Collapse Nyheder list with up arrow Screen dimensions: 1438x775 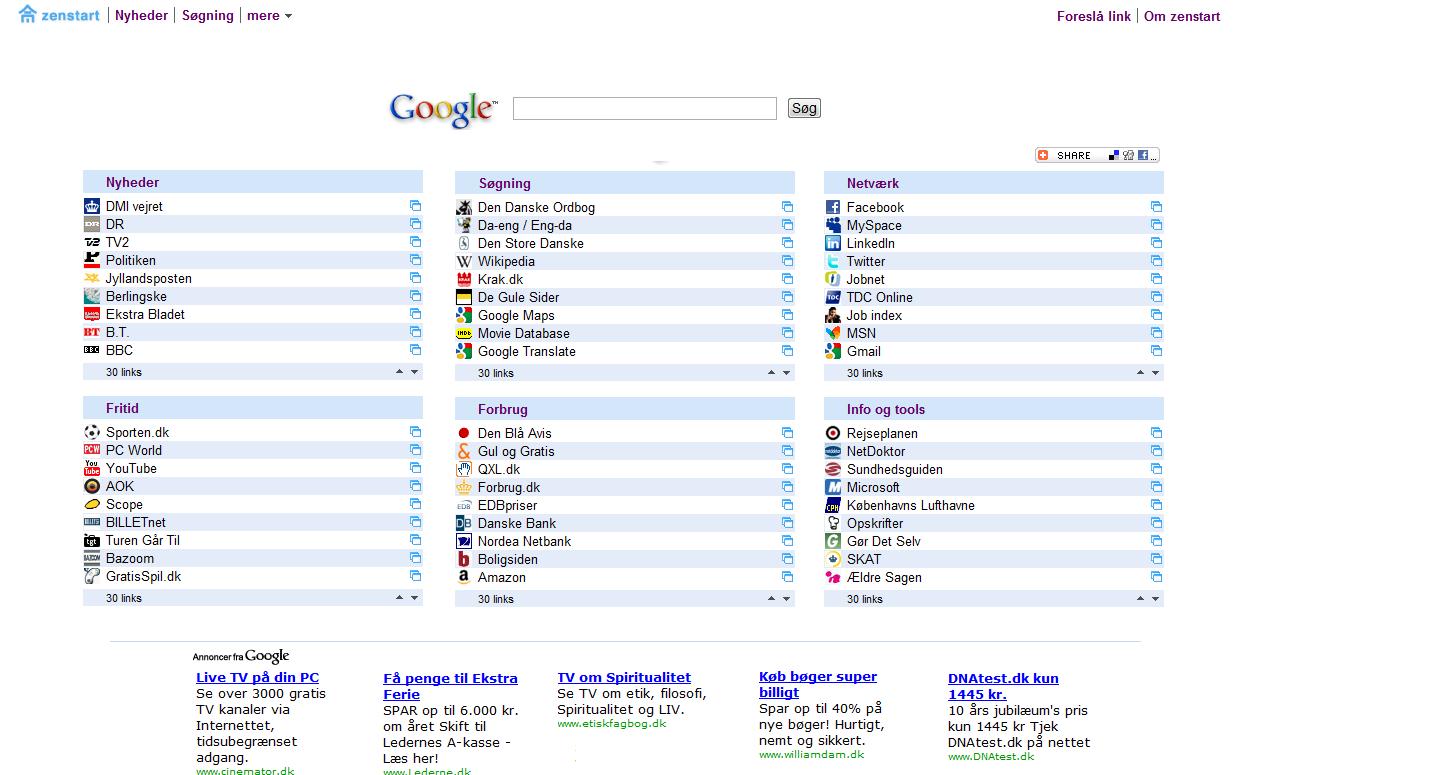[x=399, y=371]
